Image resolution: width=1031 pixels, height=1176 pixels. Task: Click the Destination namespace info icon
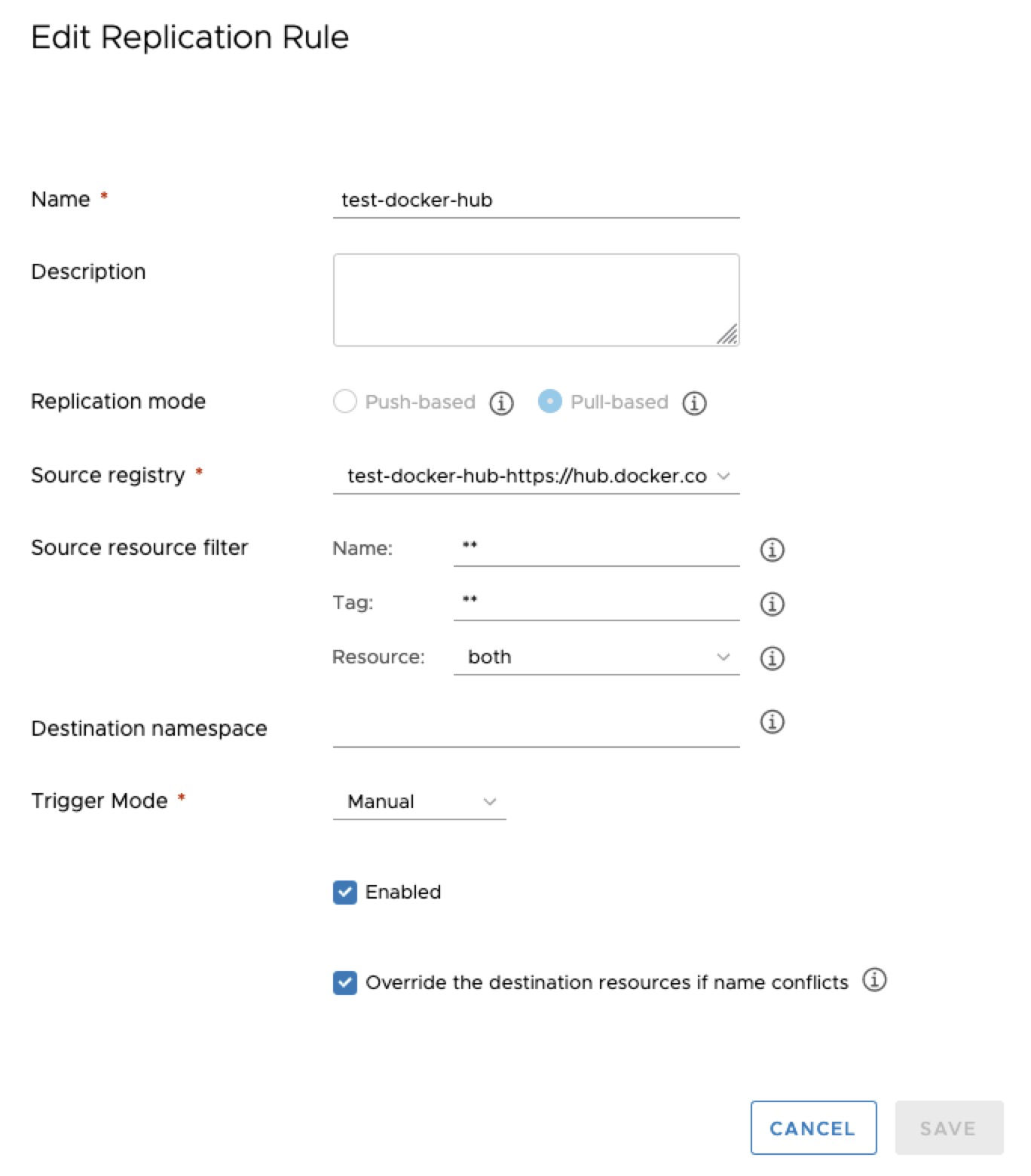click(772, 721)
